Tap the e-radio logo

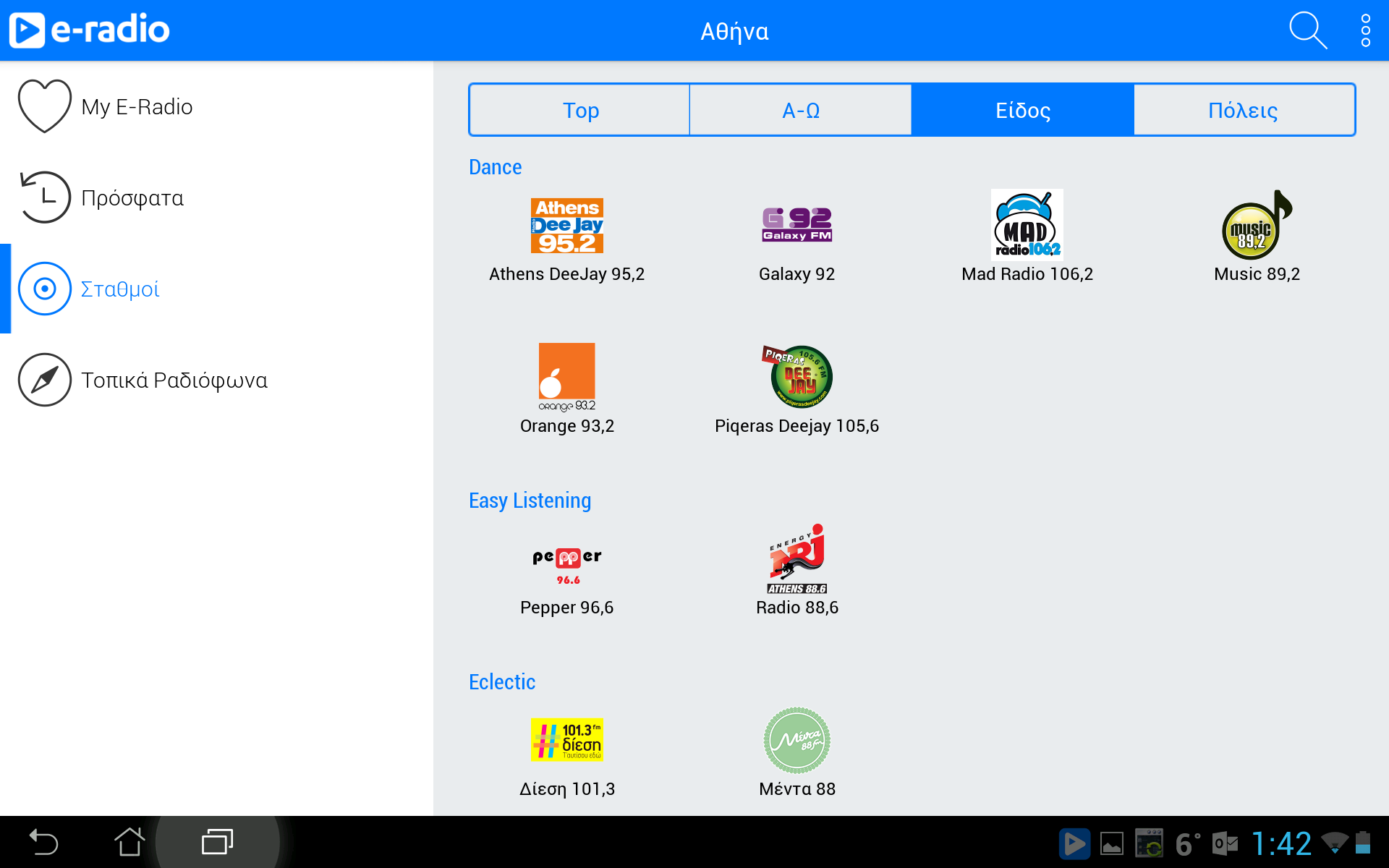click(x=89, y=30)
